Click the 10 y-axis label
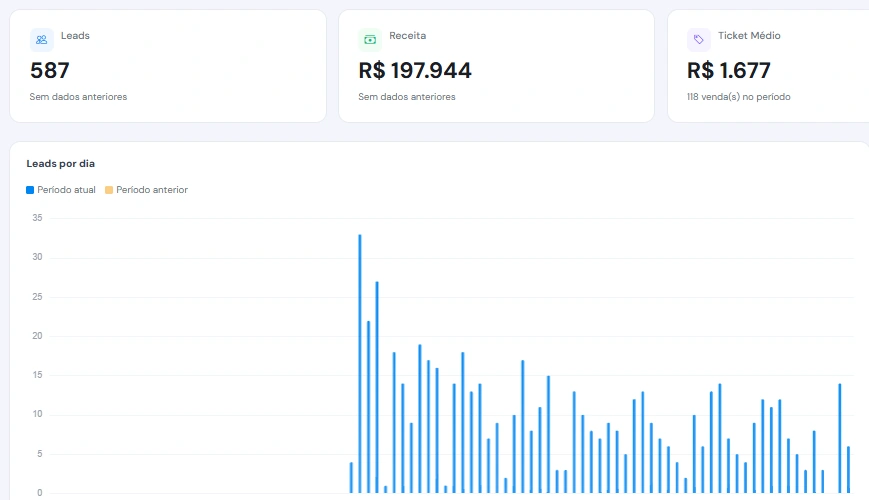Image resolution: width=869 pixels, height=500 pixels. tap(37, 415)
